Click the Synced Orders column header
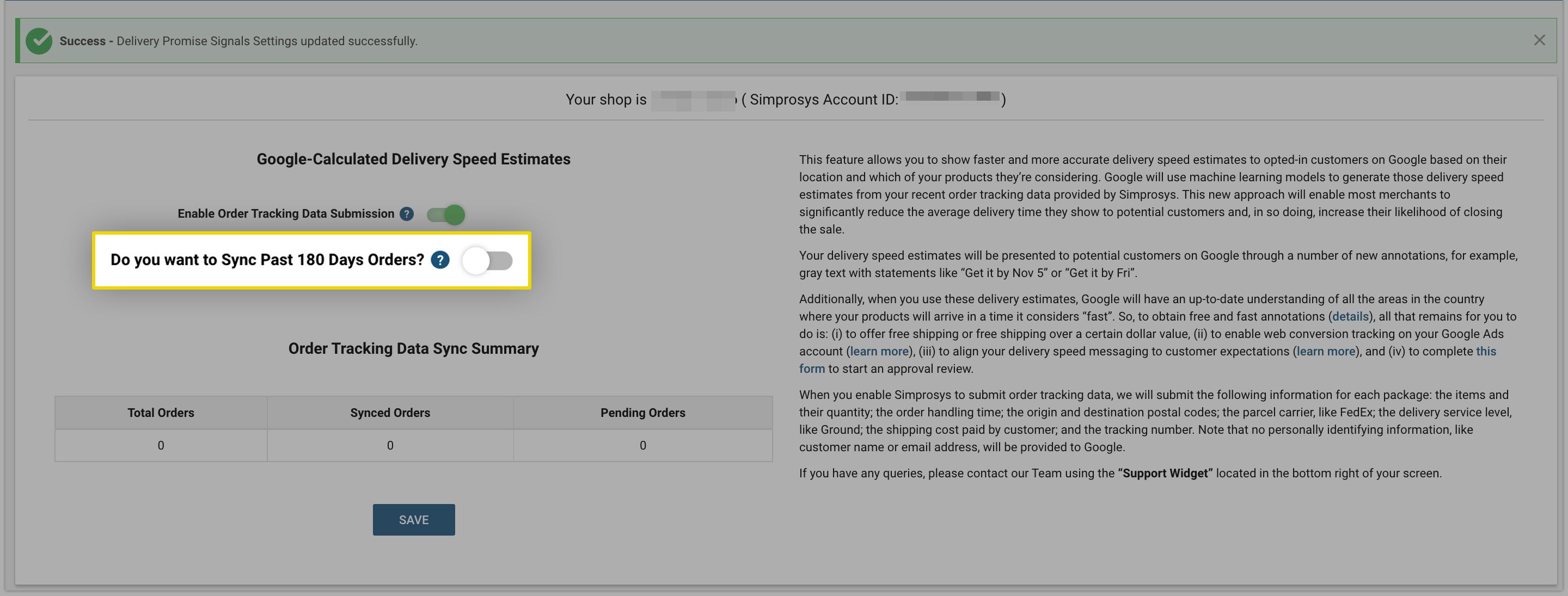This screenshot has height=596, width=1568. 390,413
